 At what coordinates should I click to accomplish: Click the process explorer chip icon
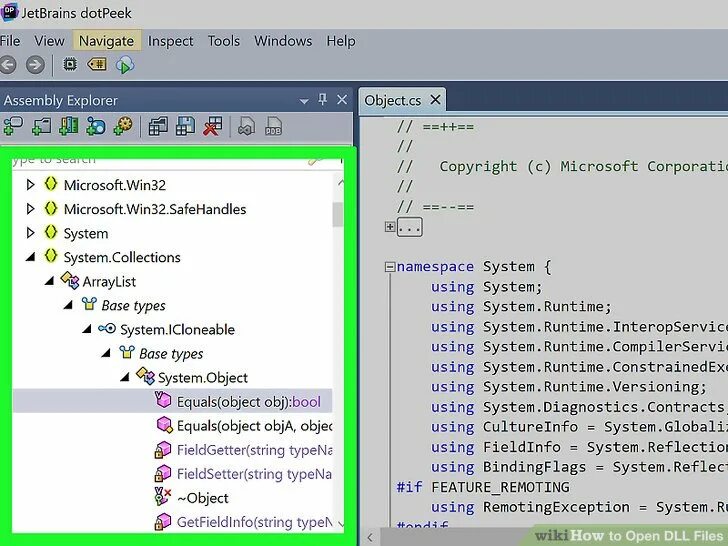(70, 64)
